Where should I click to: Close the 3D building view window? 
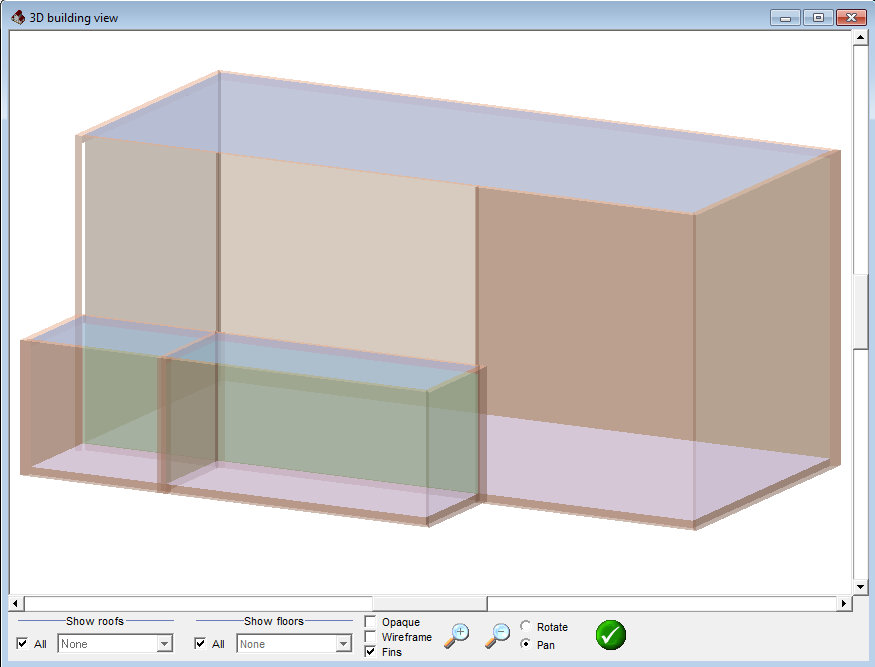pyautogui.click(x=851, y=18)
